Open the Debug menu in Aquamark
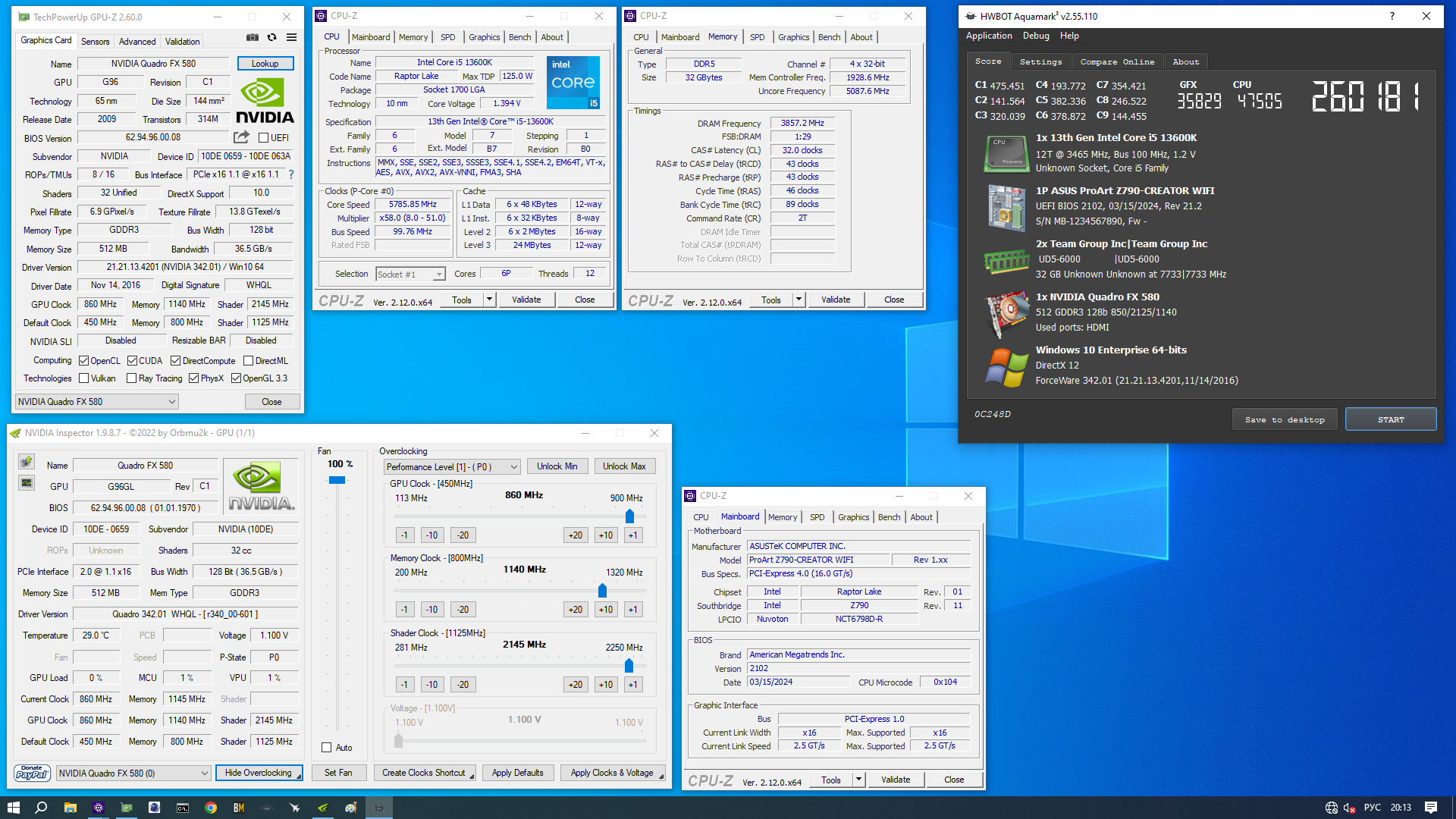 [x=1036, y=36]
